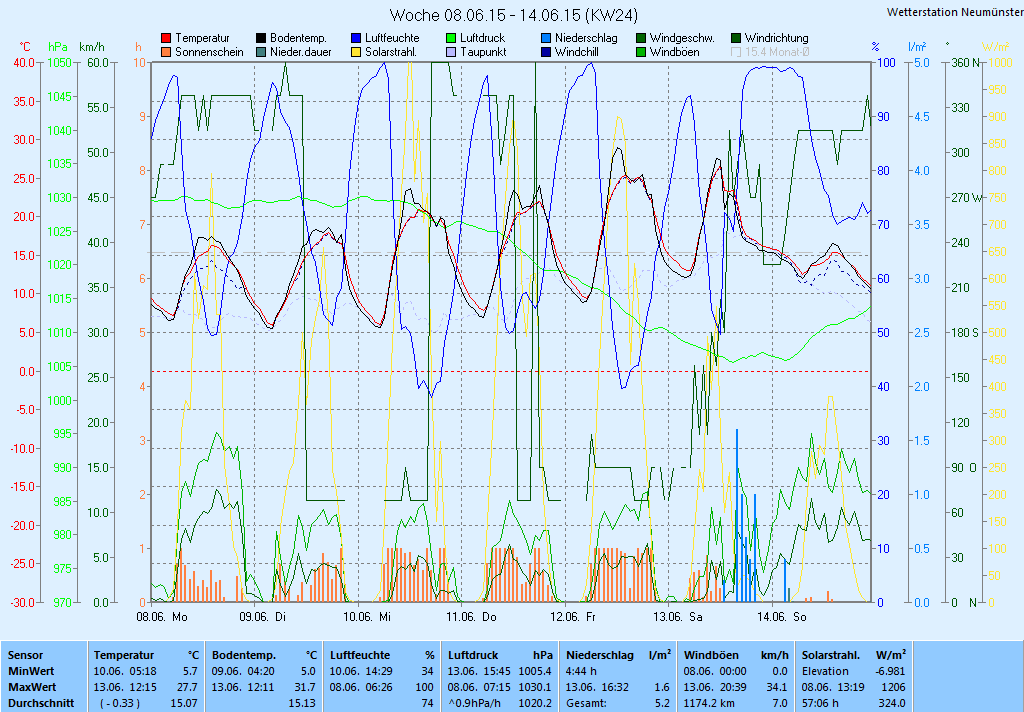Viewport: 1024px width, 712px height.
Task: Click the minimum temperature time '10.06. 05:18'
Action: tap(125, 671)
